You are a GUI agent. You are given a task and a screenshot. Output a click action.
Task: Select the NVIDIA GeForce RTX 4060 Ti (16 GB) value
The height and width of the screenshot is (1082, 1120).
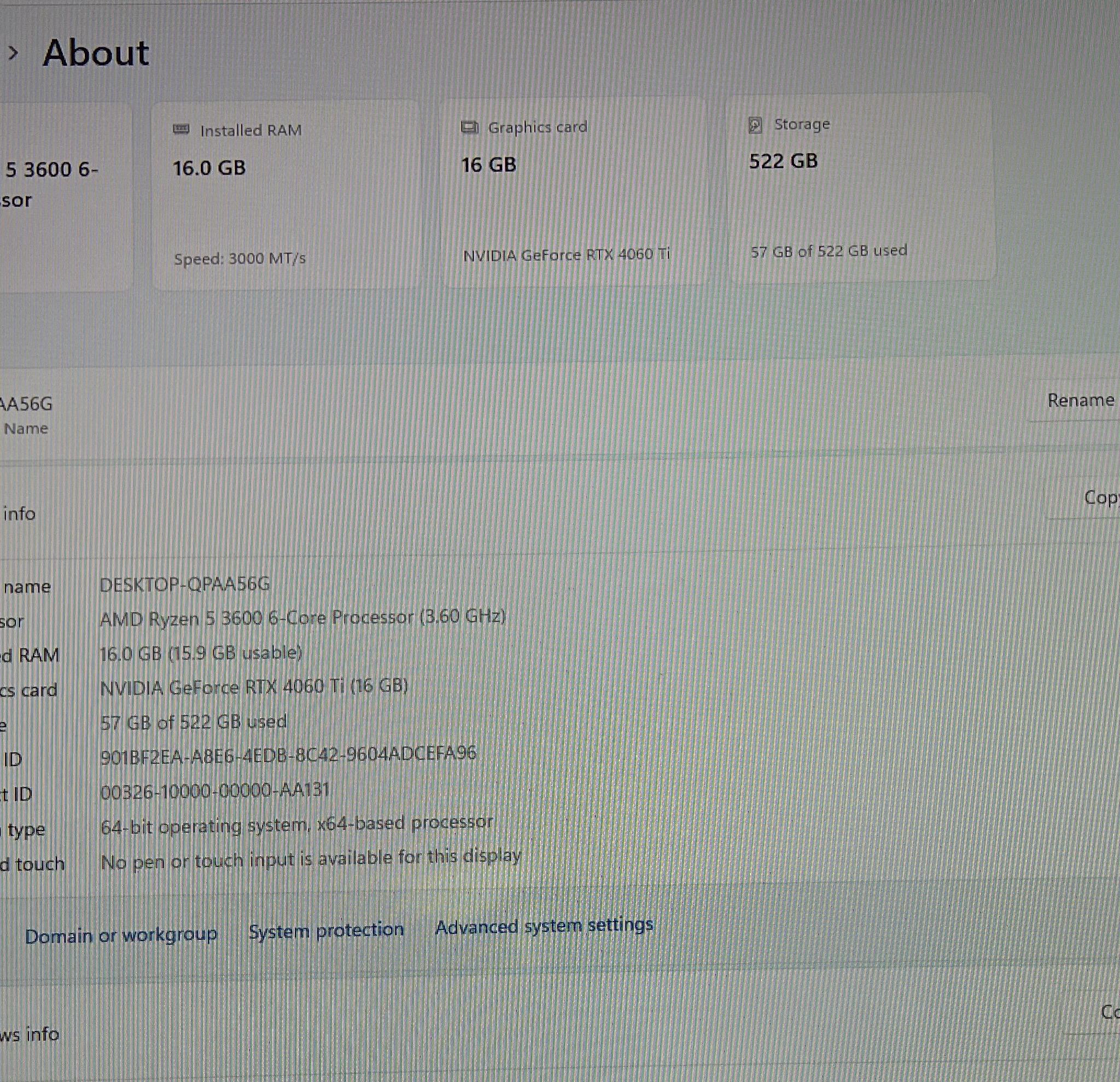click(x=254, y=687)
